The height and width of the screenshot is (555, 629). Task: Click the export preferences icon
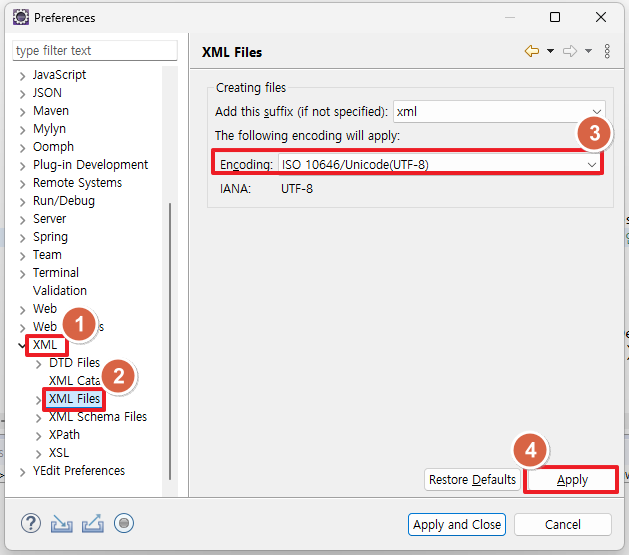[93, 523]
